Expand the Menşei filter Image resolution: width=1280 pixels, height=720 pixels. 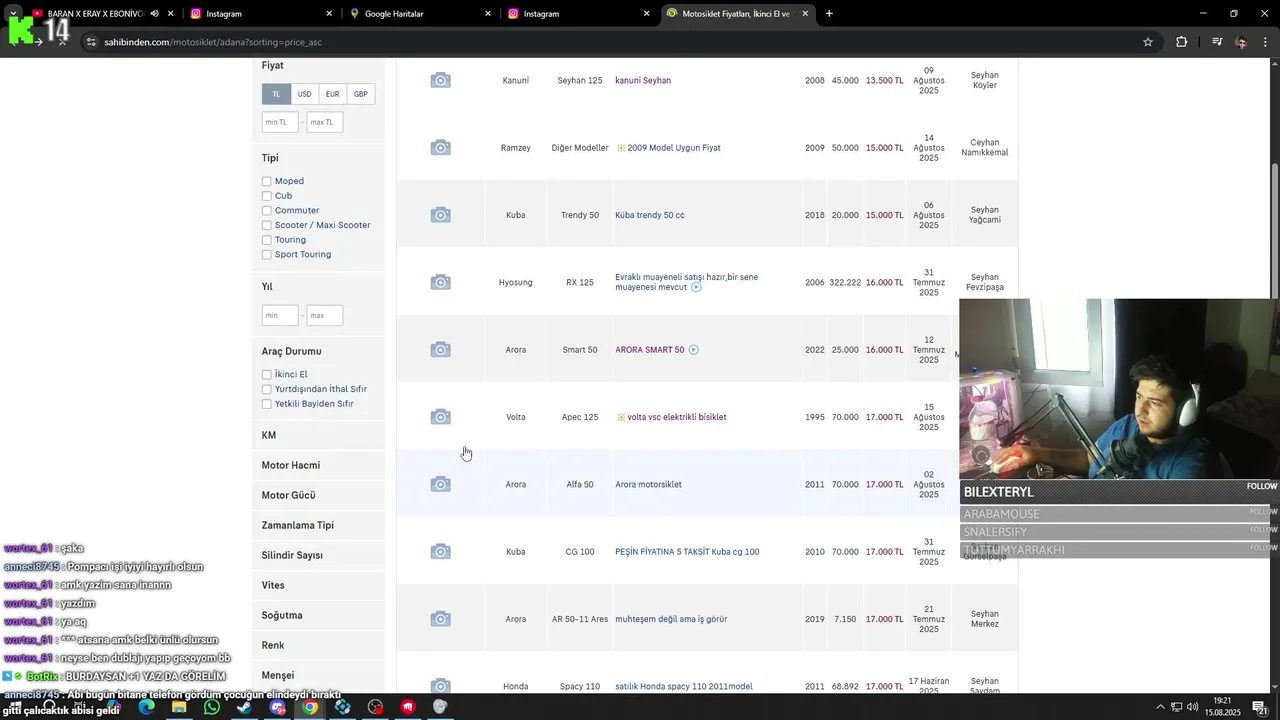318,675
